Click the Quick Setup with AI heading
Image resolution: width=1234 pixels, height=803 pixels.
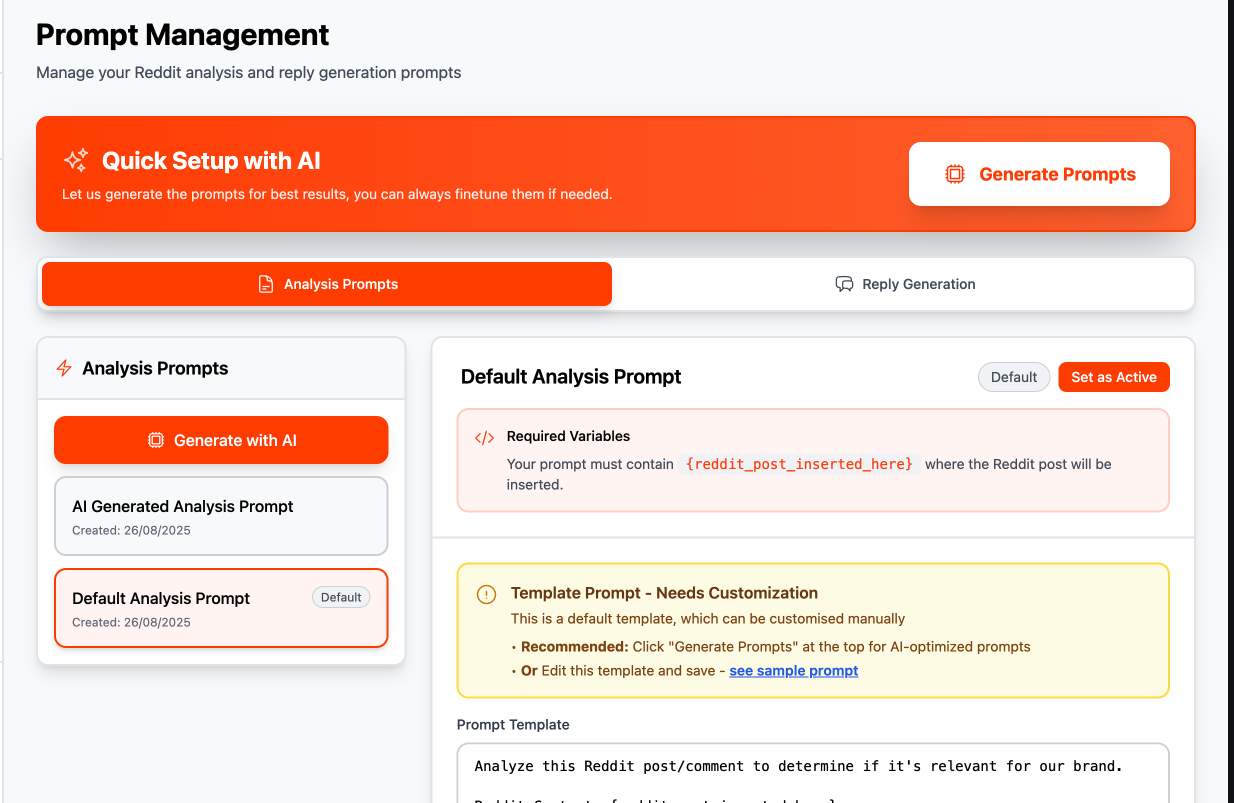211,160
